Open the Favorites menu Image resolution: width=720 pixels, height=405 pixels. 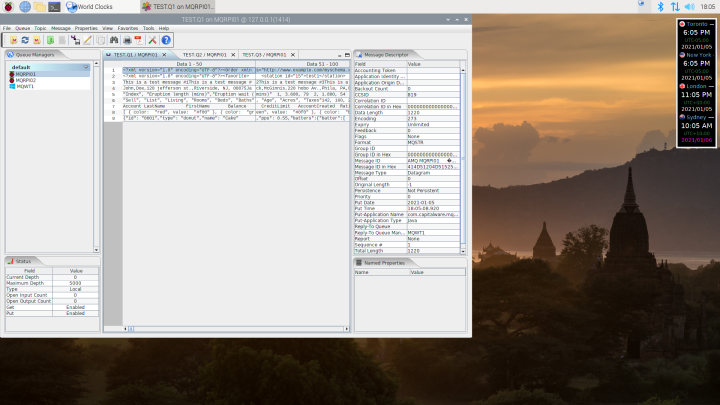(129, 28)
